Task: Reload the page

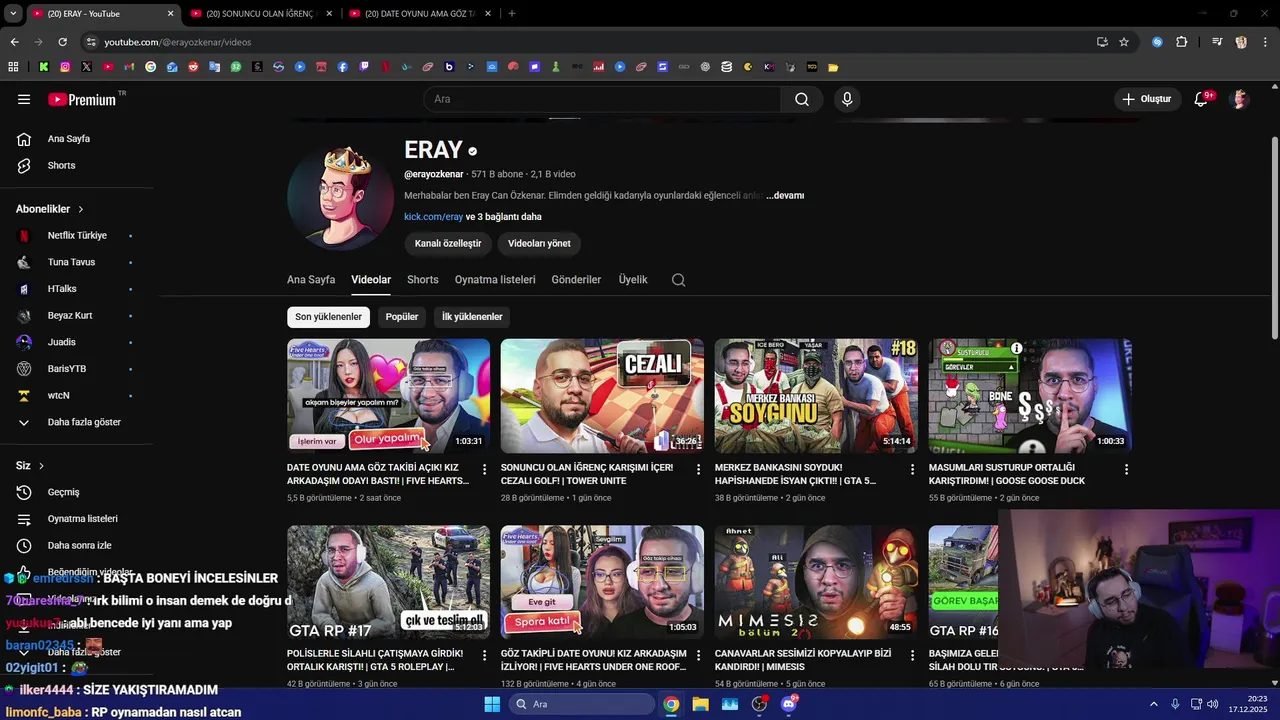Action: coord(62,42)
